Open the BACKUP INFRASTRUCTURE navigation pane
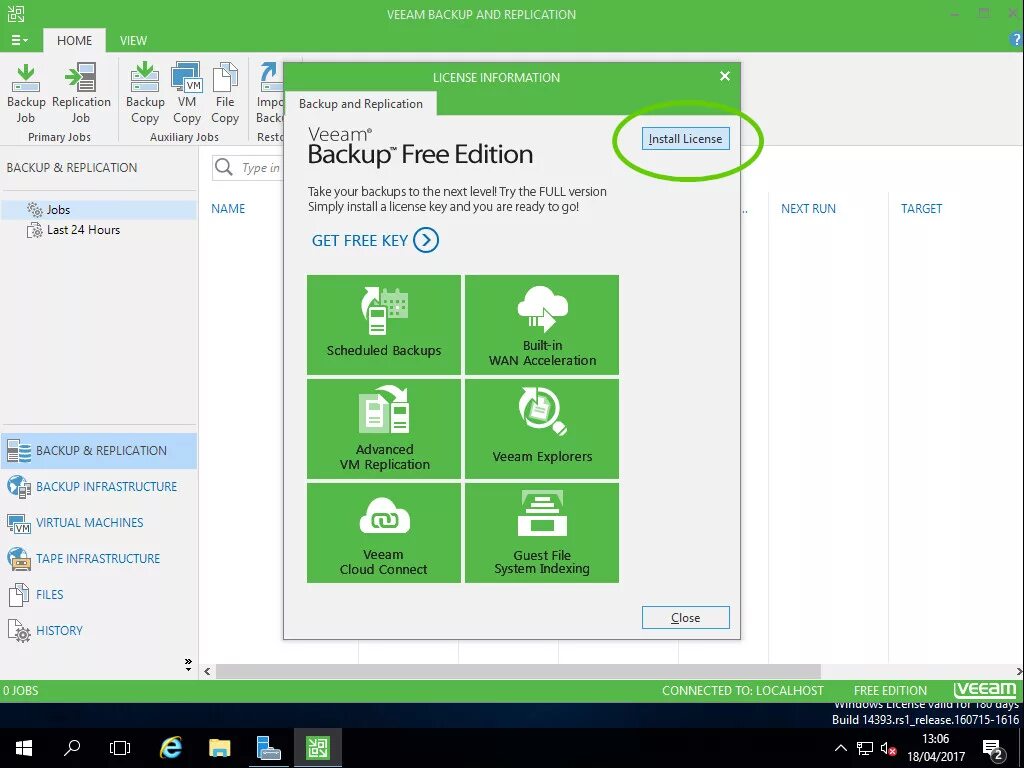 99,487
